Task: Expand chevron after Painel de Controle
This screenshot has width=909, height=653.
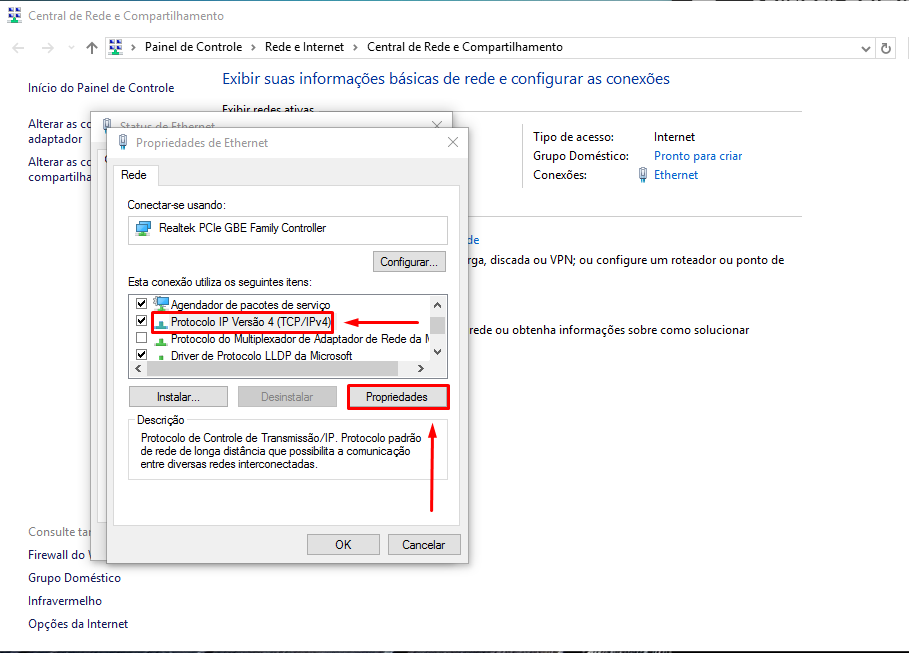Action: point(254,47)
